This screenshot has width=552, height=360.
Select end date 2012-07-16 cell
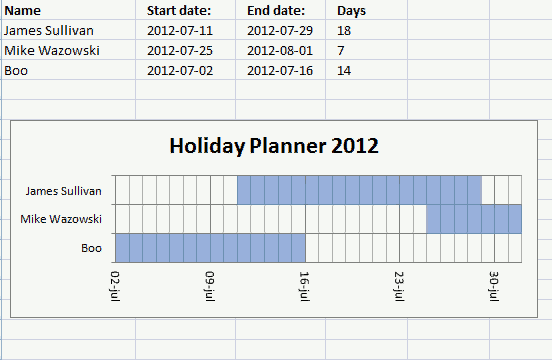click(x=281, y=70)
